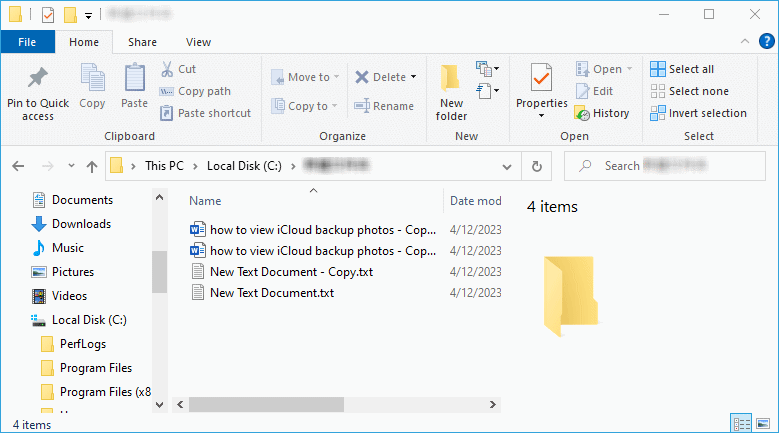Screen dimensions: 779x433
Task: Click the Edit button in ribbon
Action: [594, 91]
